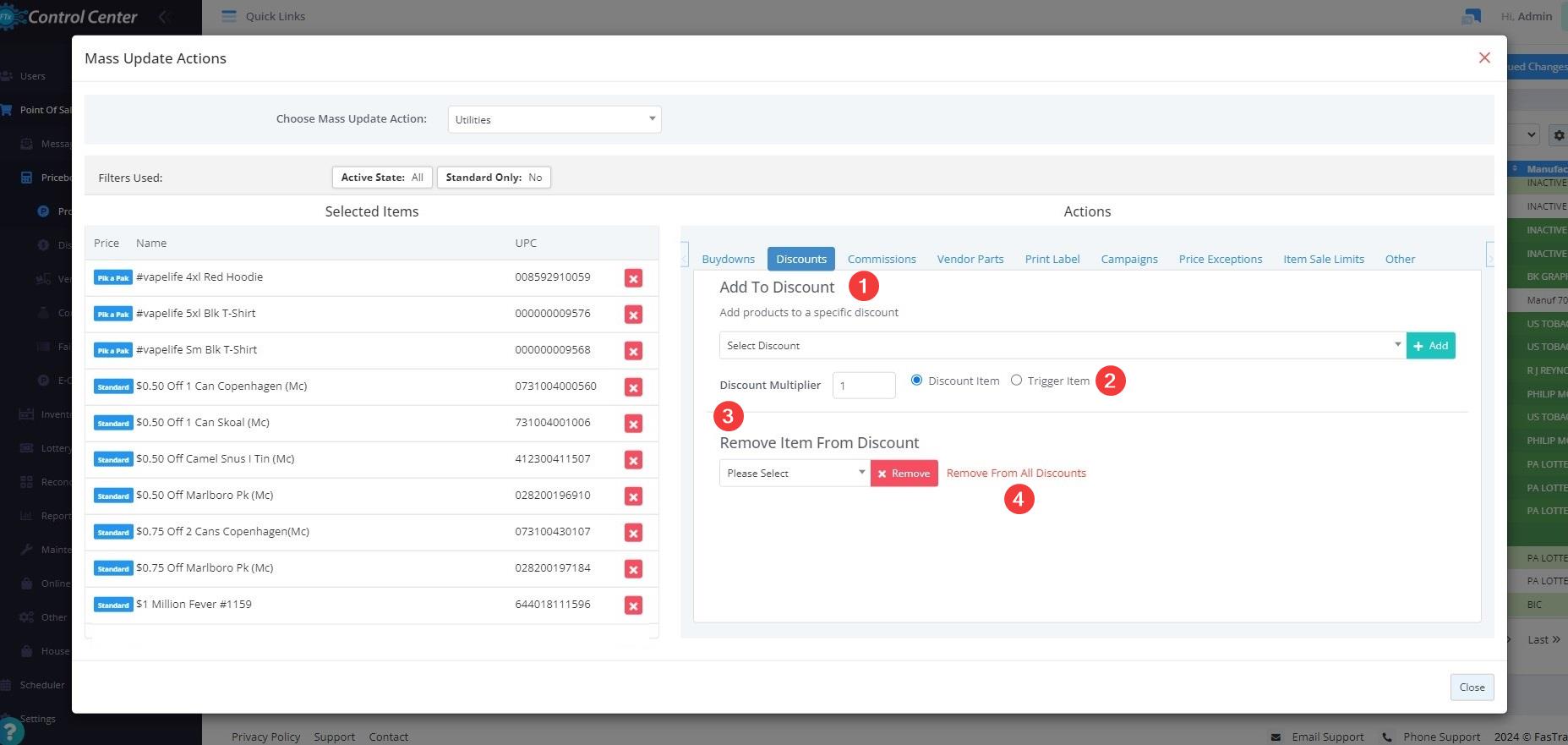Open the Vendor Parts tab
Image resolution: width=1568 pixels, height=745 pixels.
tap(970, 259)
